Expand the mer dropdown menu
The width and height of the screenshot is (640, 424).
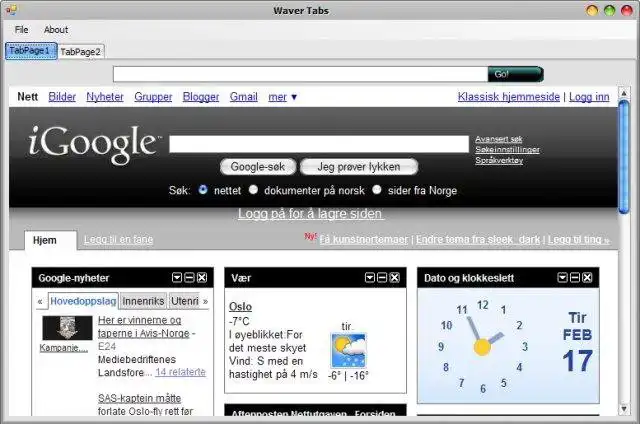[x=282, y=97]
